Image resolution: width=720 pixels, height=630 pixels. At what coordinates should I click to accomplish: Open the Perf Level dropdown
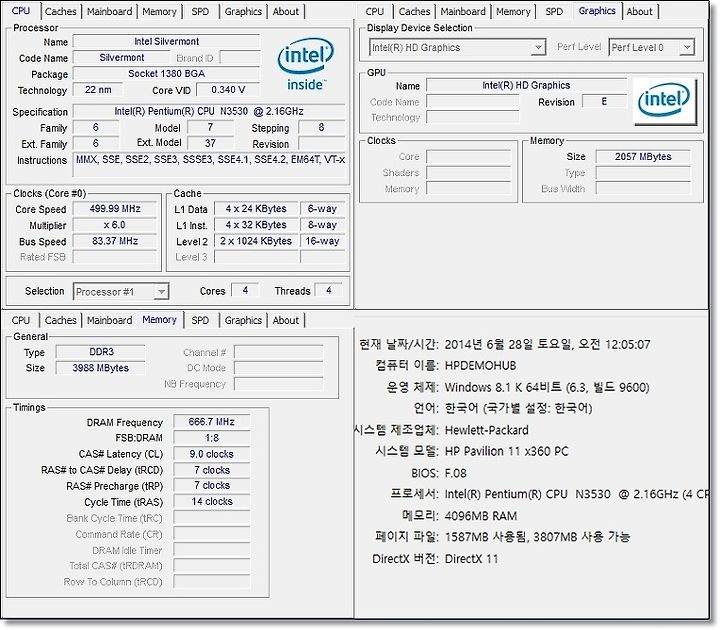tap(651, 47)
